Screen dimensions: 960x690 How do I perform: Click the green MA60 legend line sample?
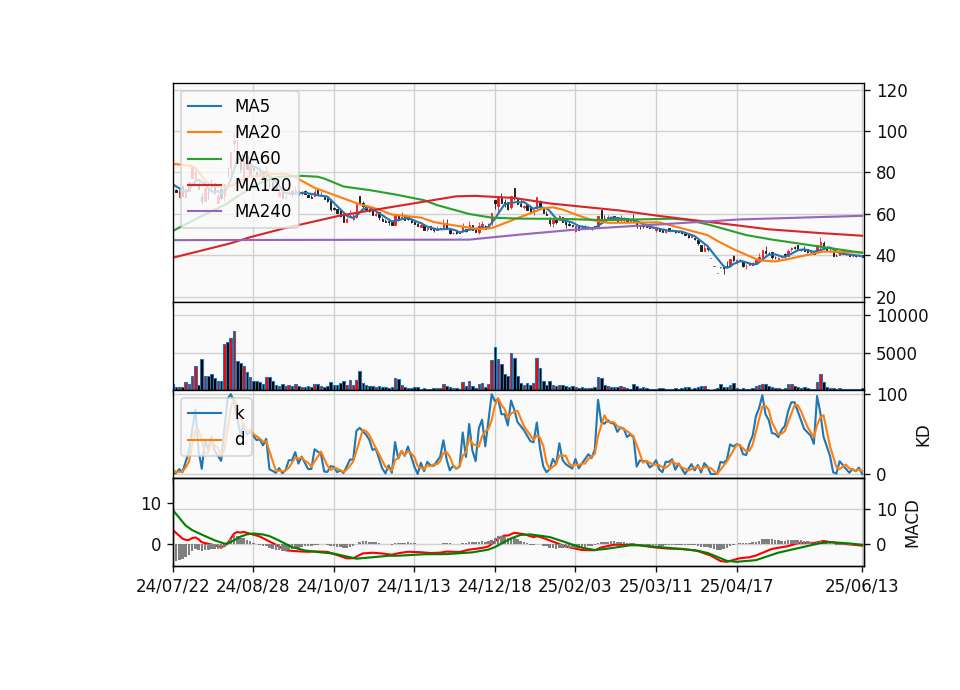(204, 159)
